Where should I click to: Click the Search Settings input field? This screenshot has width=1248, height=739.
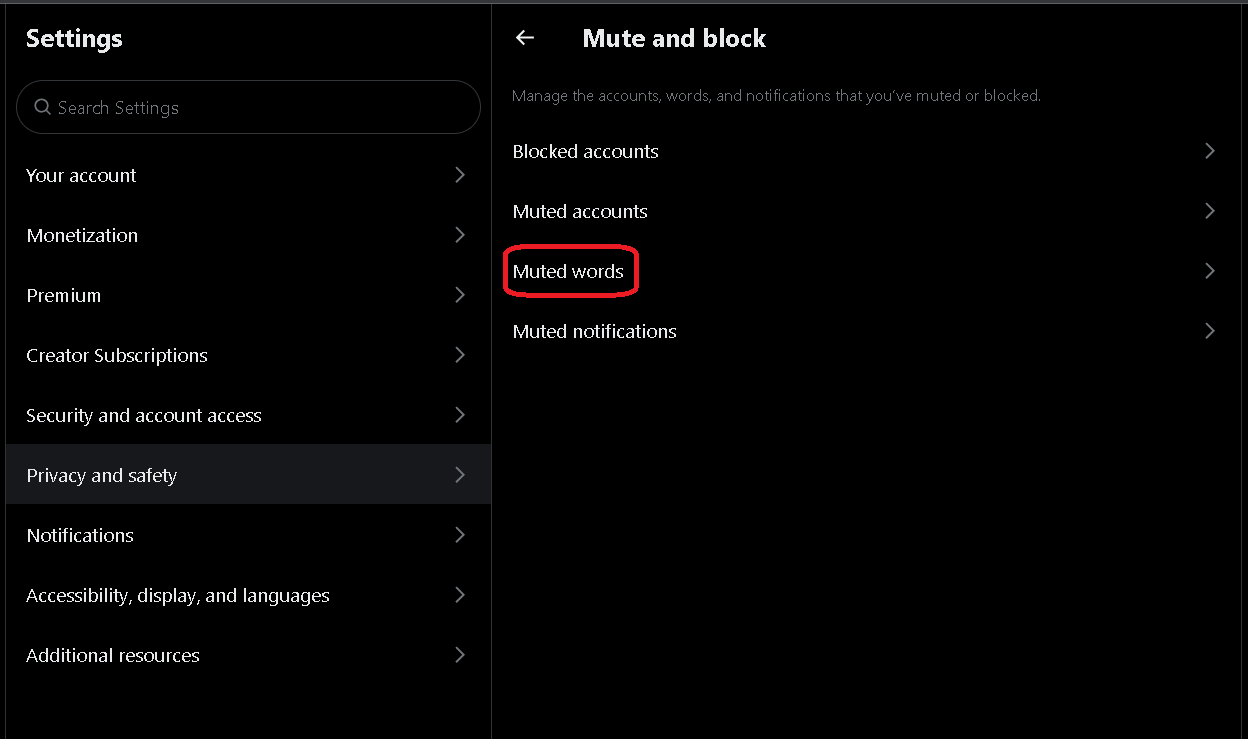(x=248, y=106)
